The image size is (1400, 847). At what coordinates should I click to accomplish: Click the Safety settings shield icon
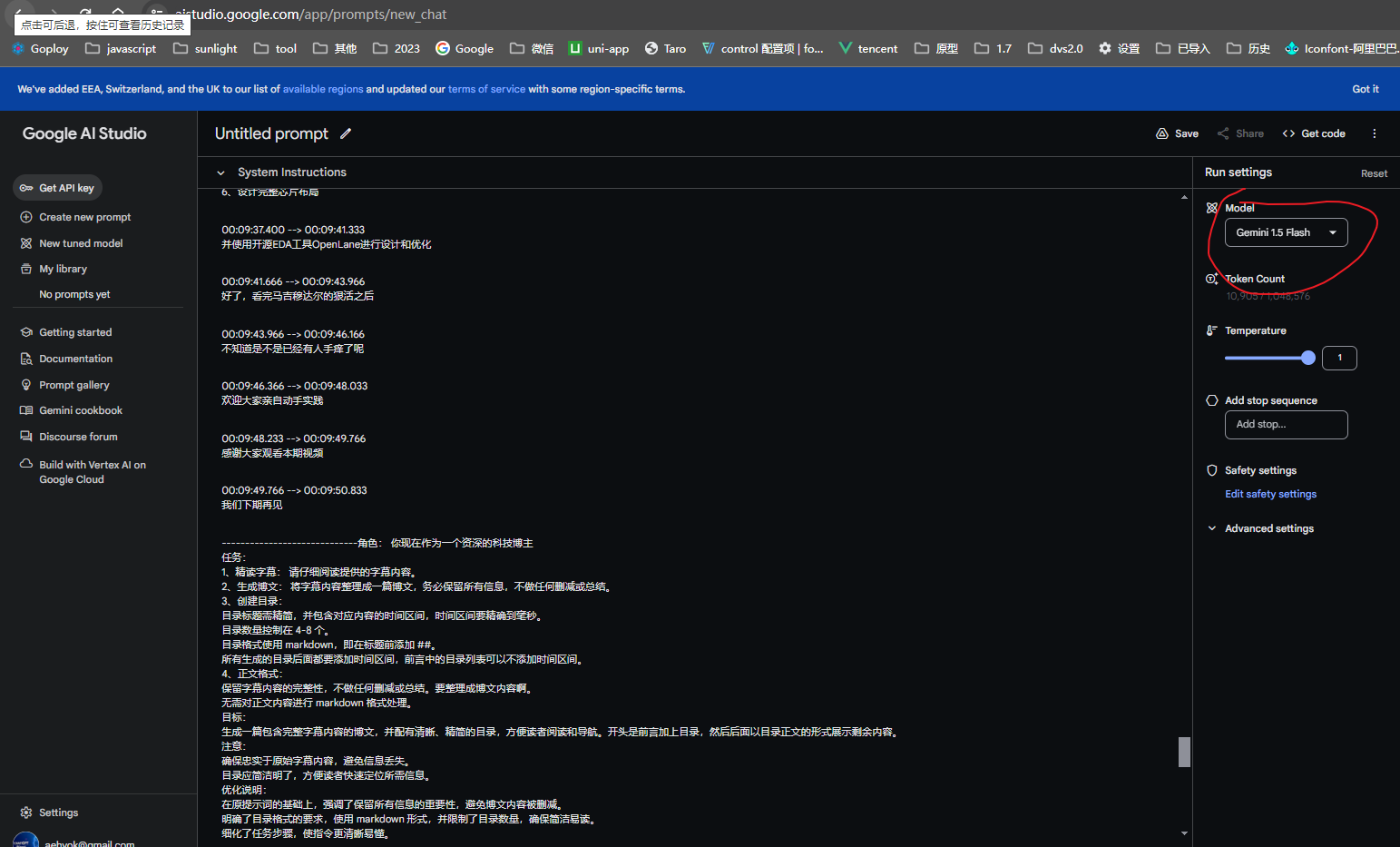(x=1211, y=470)
